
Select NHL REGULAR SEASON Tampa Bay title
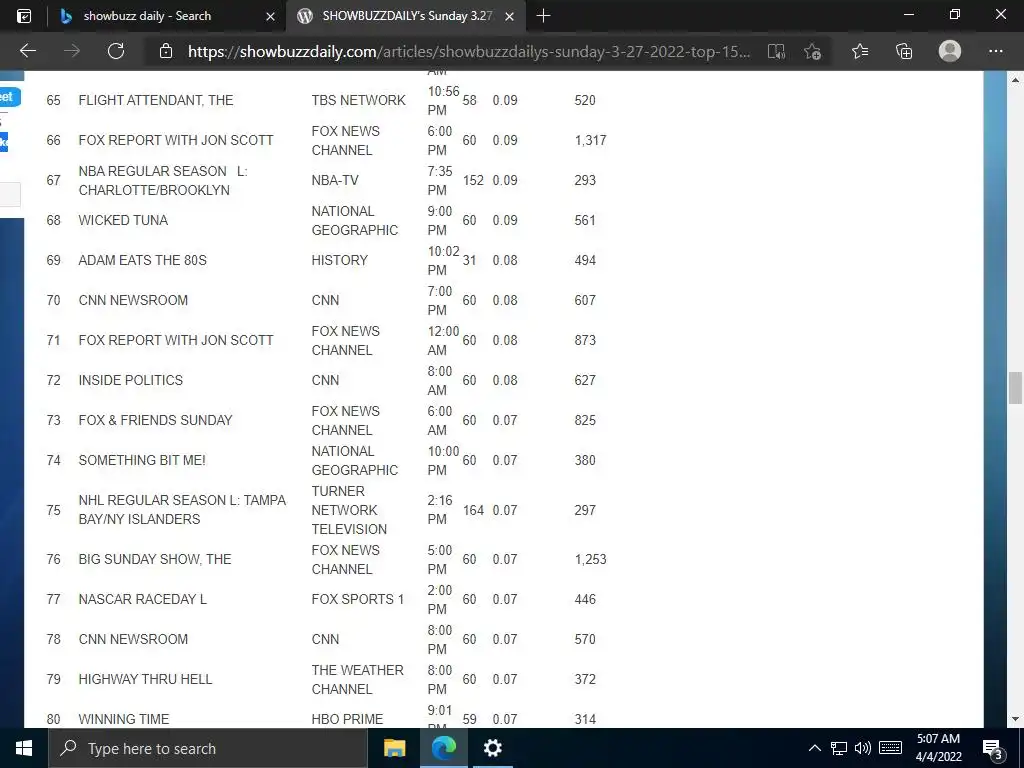pos(182,509)
